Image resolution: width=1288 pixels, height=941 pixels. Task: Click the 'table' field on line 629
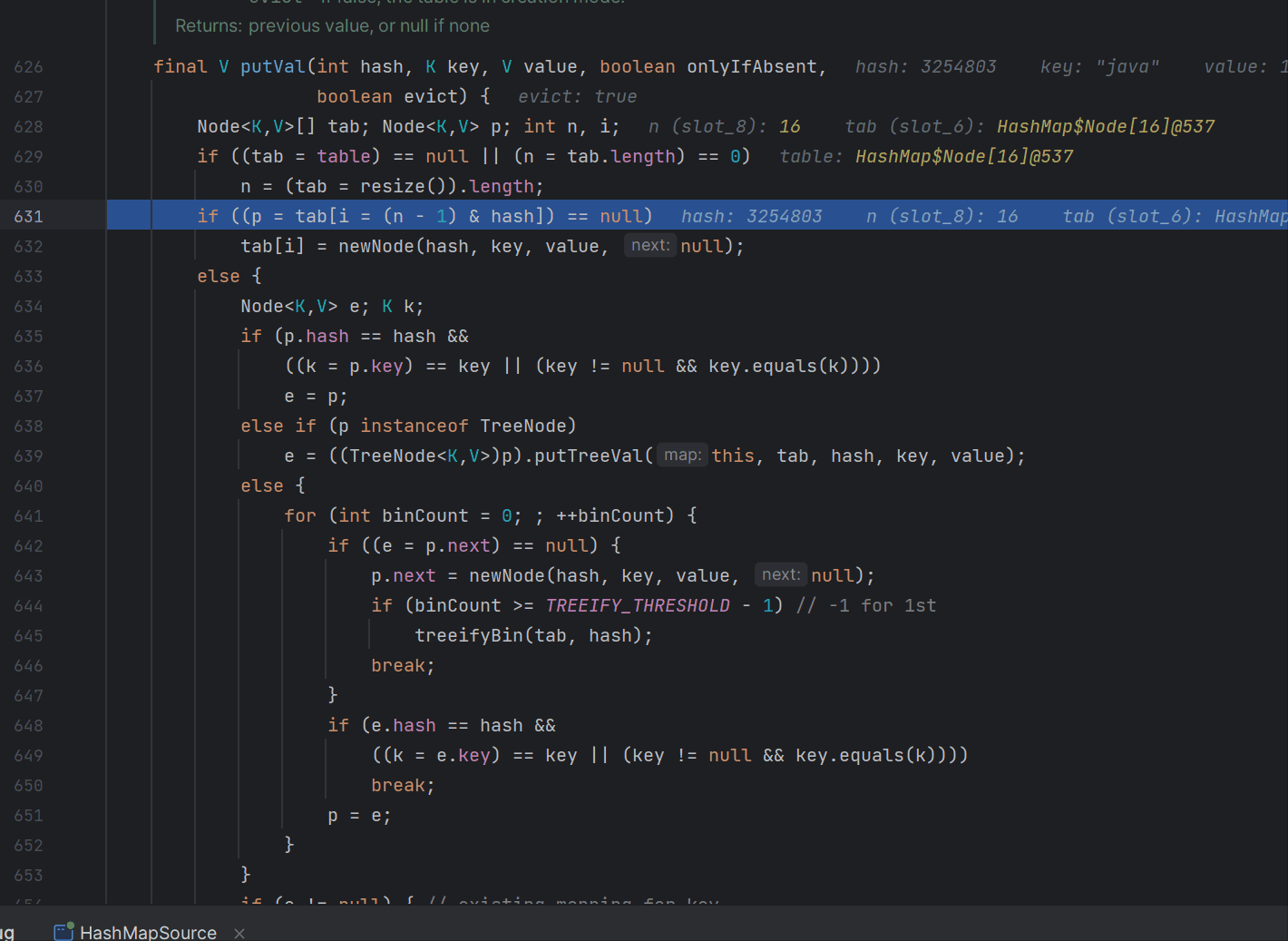pos(344,156)
